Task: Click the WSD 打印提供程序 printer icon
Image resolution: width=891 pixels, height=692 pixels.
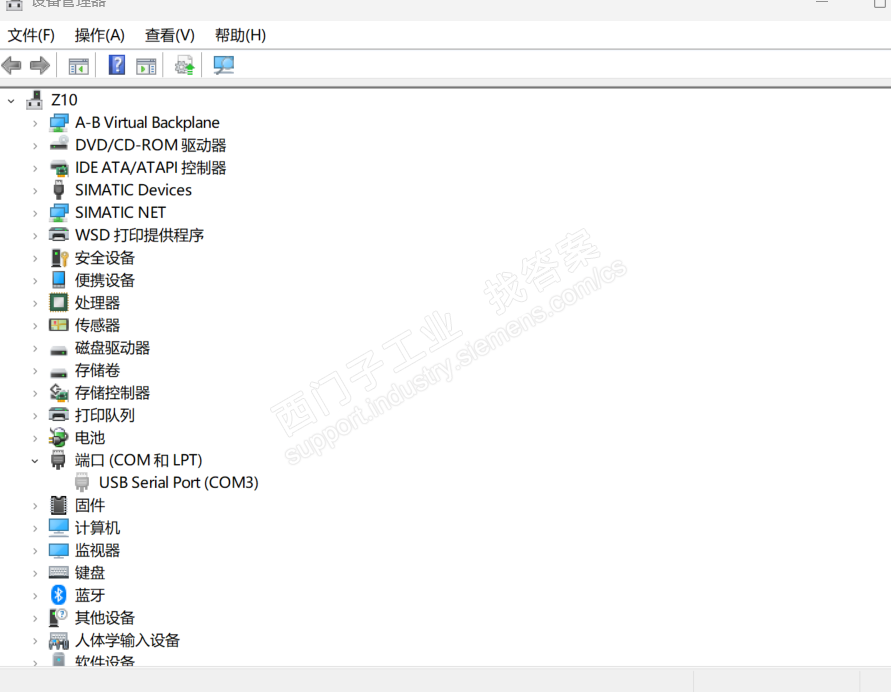Action: click(59, 235)
